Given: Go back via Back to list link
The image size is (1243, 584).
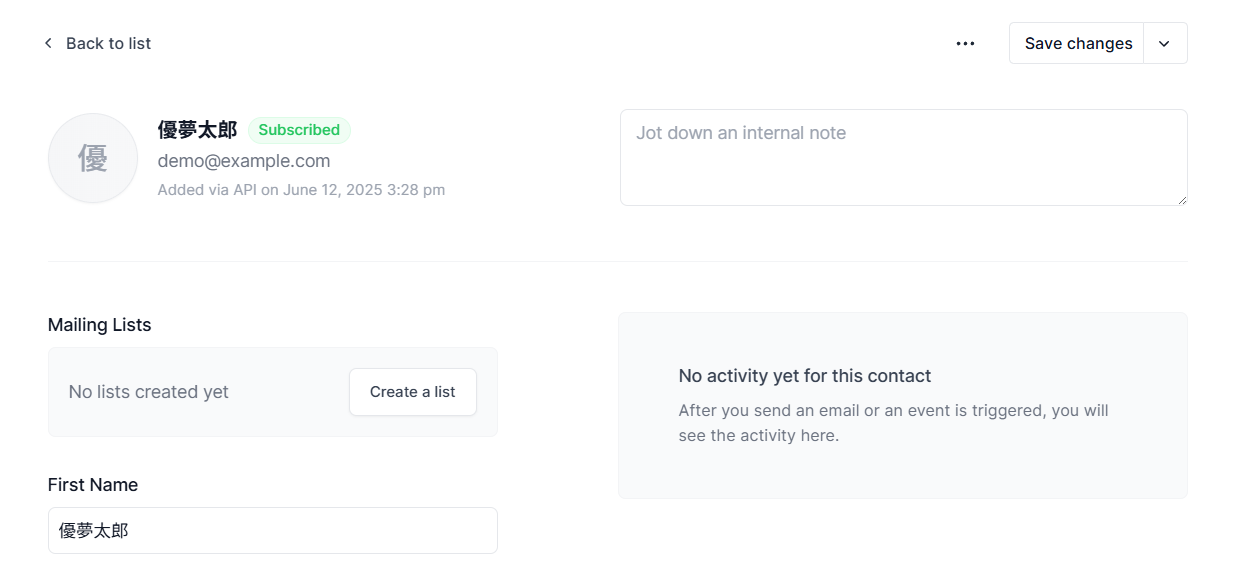Looking at the screenshot, I should point(108,43).
